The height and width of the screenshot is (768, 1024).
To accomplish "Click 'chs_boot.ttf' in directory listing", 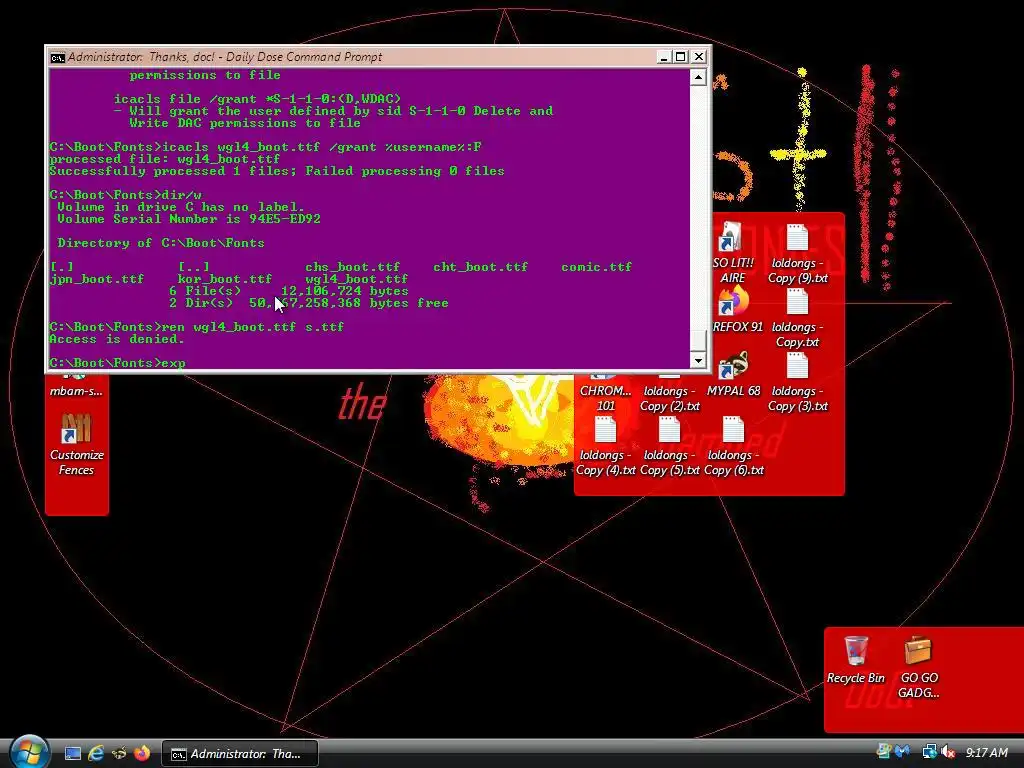I will point(352,266).
